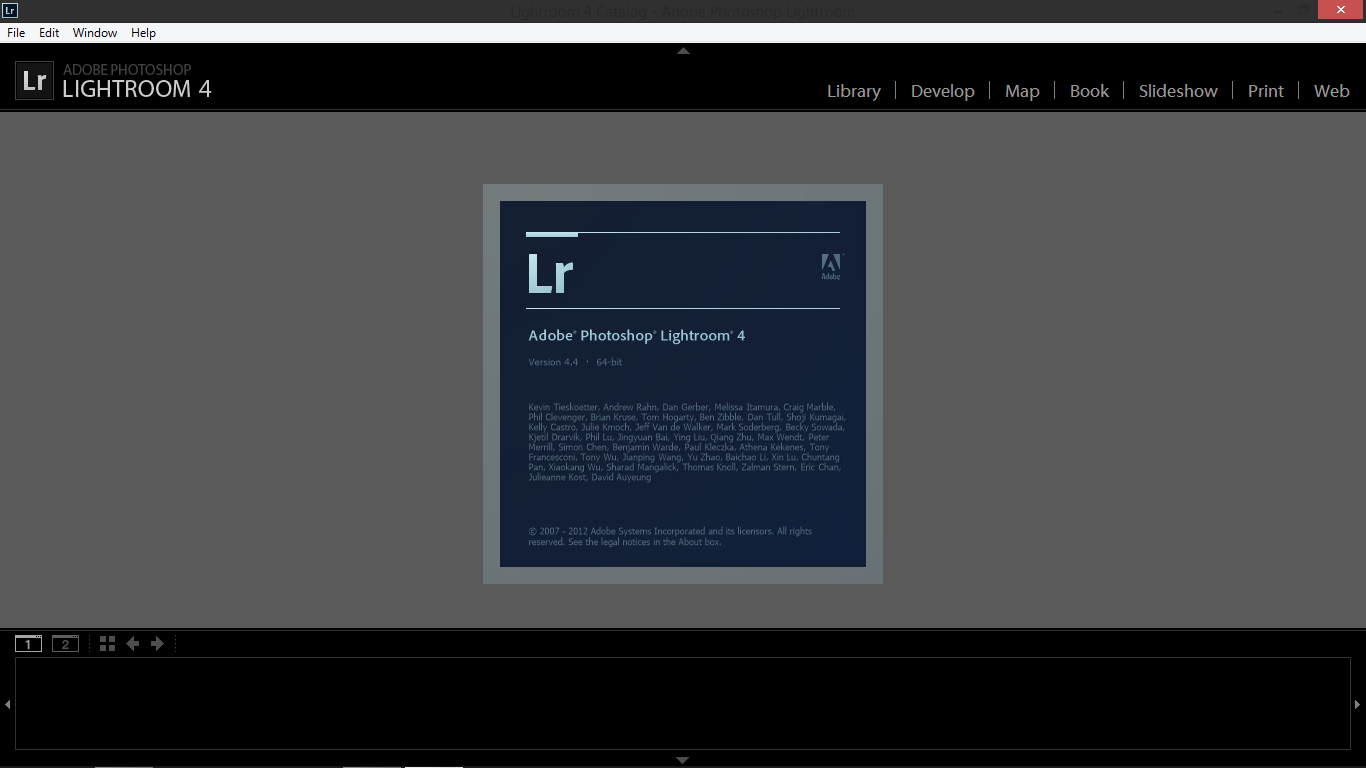The image size is (1366, 768).
Task: Switch to the Web module
Action: (1331, 91)
